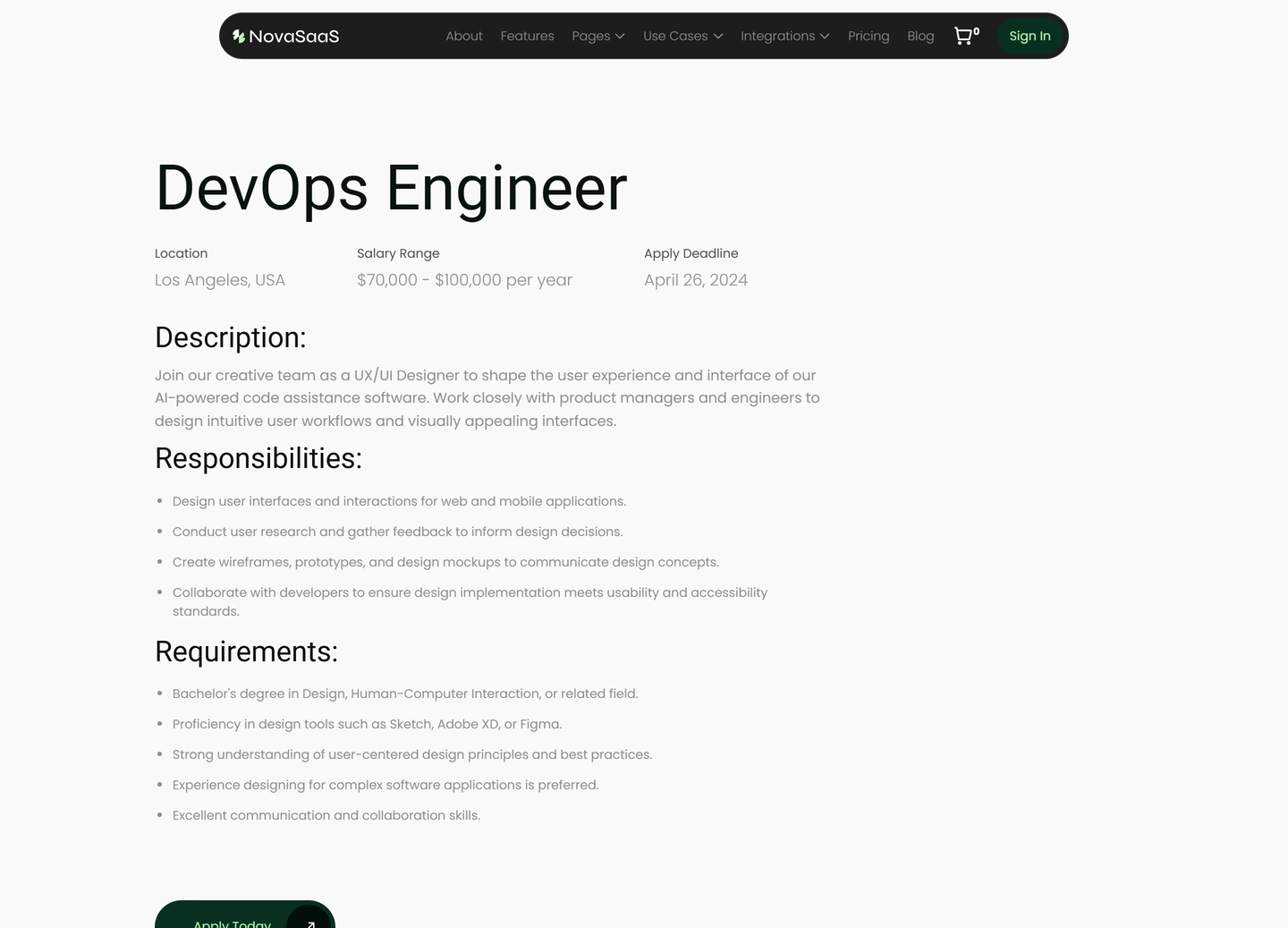The width and height of the screenshot is (1288, 928).
Task: Open the Integrations dropdown menu
Action: click(785, 36)
